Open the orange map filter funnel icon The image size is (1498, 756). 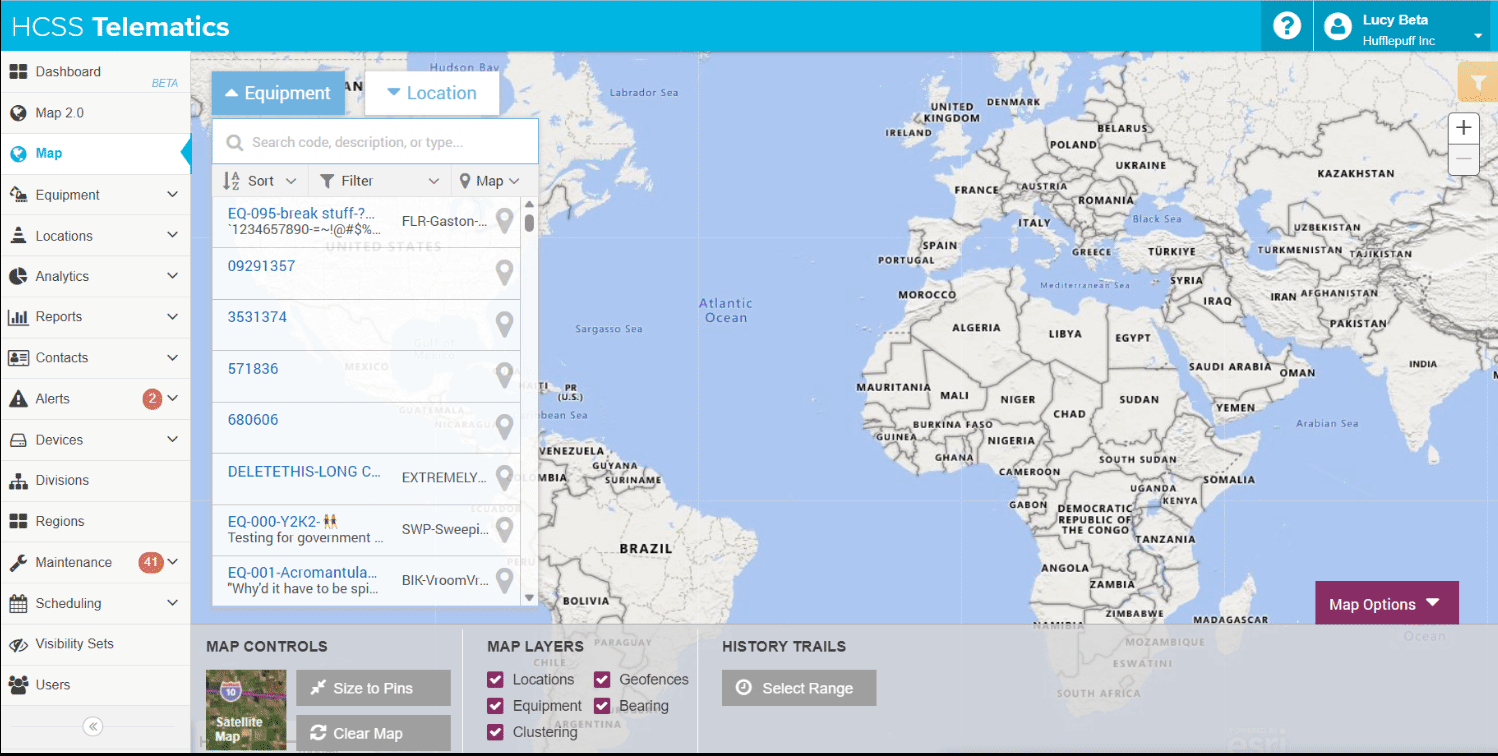click(x=1478, y=83)
